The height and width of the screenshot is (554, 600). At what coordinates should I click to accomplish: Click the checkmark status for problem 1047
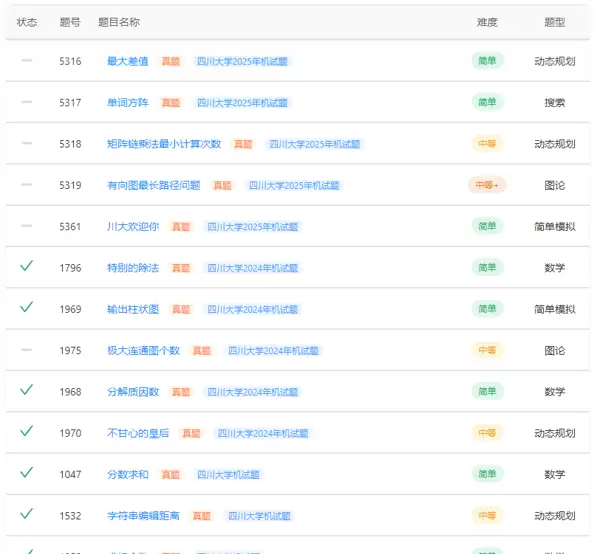pos(27,472)
